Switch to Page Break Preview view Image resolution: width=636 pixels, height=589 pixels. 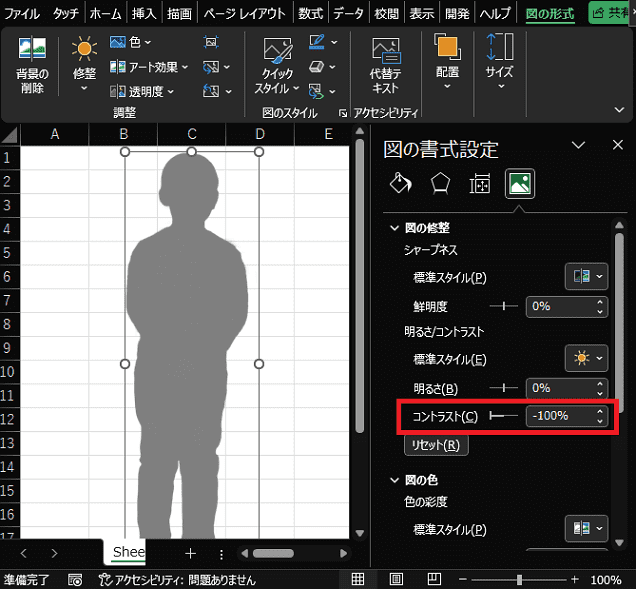[x=436, y=579]
